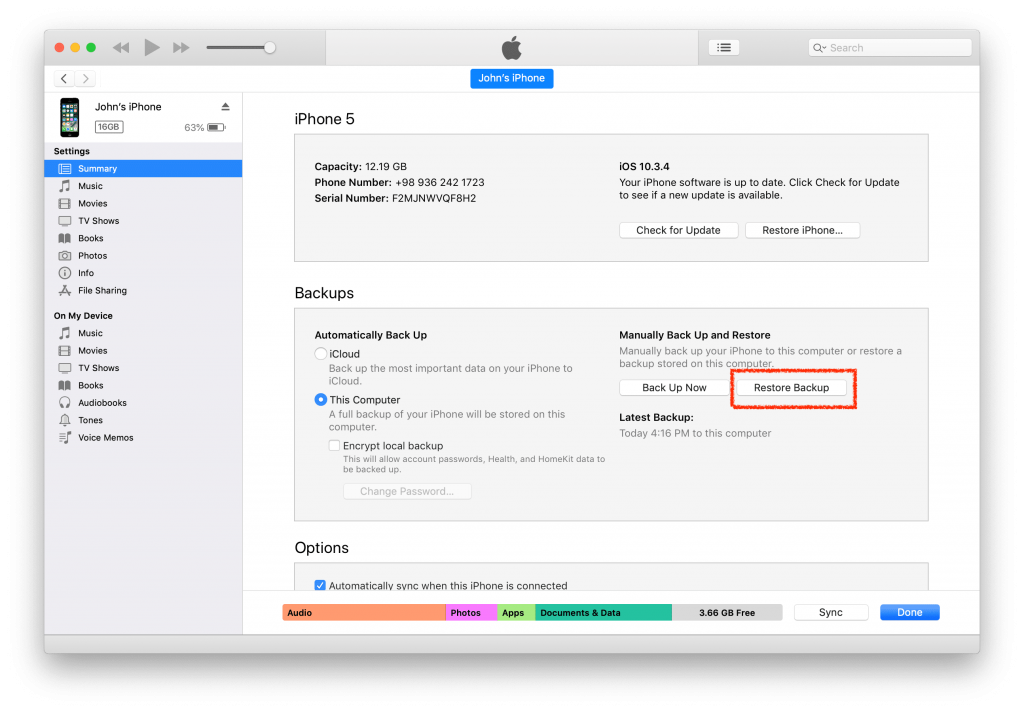Open Photos in the sidebar
This screenshot has width=1024, height=712.
(143, 256)
